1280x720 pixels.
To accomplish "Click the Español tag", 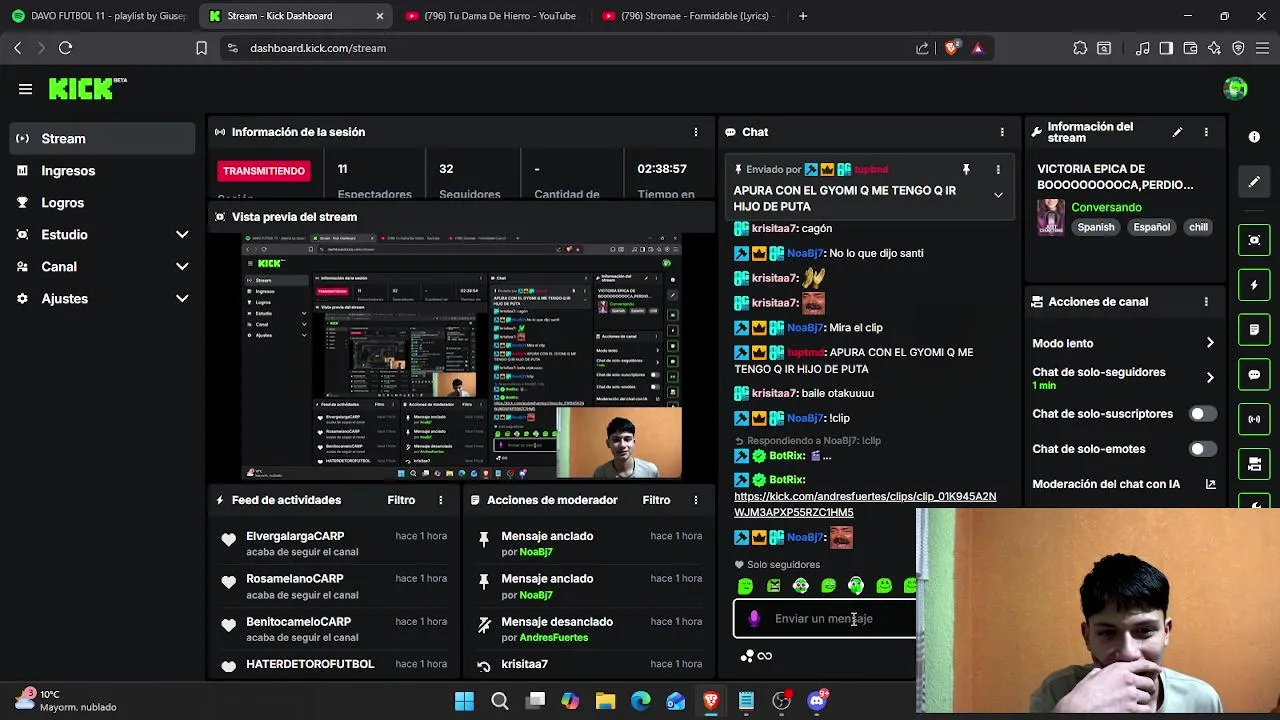I will pos(1151,227).
